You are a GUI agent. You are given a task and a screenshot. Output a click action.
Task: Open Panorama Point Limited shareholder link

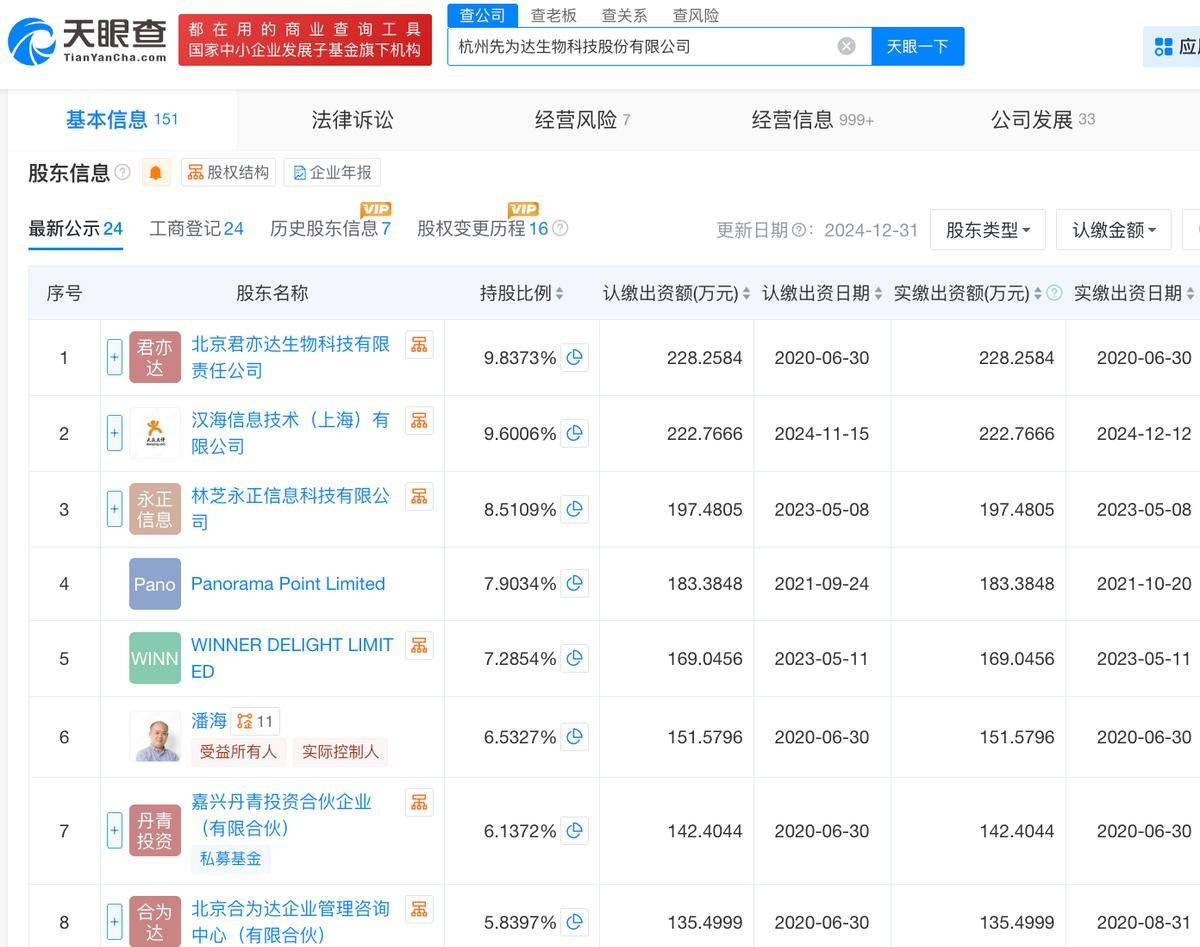coord(288,584)
